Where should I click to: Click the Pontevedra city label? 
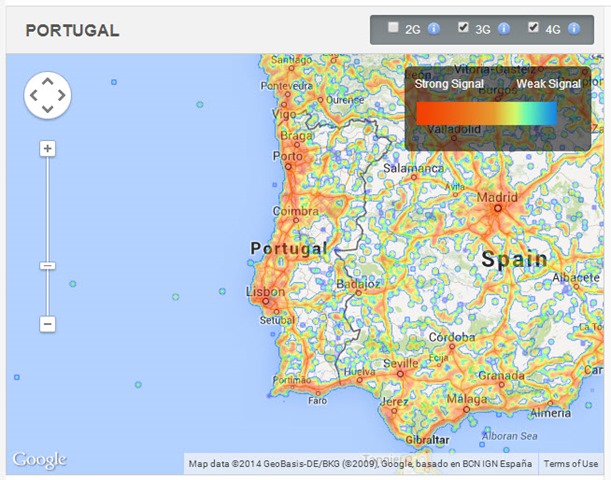click(286, 85)
